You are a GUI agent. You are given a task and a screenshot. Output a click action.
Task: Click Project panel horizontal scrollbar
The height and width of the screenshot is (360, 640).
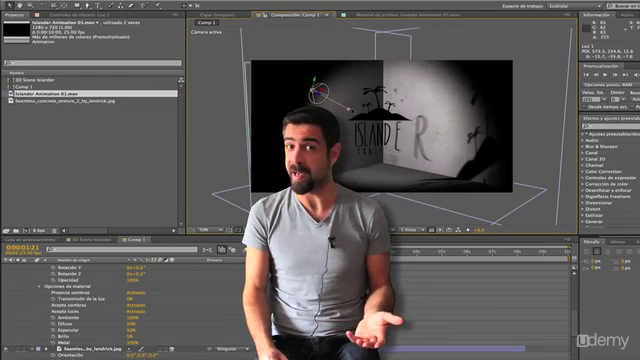tap(88, 231)
